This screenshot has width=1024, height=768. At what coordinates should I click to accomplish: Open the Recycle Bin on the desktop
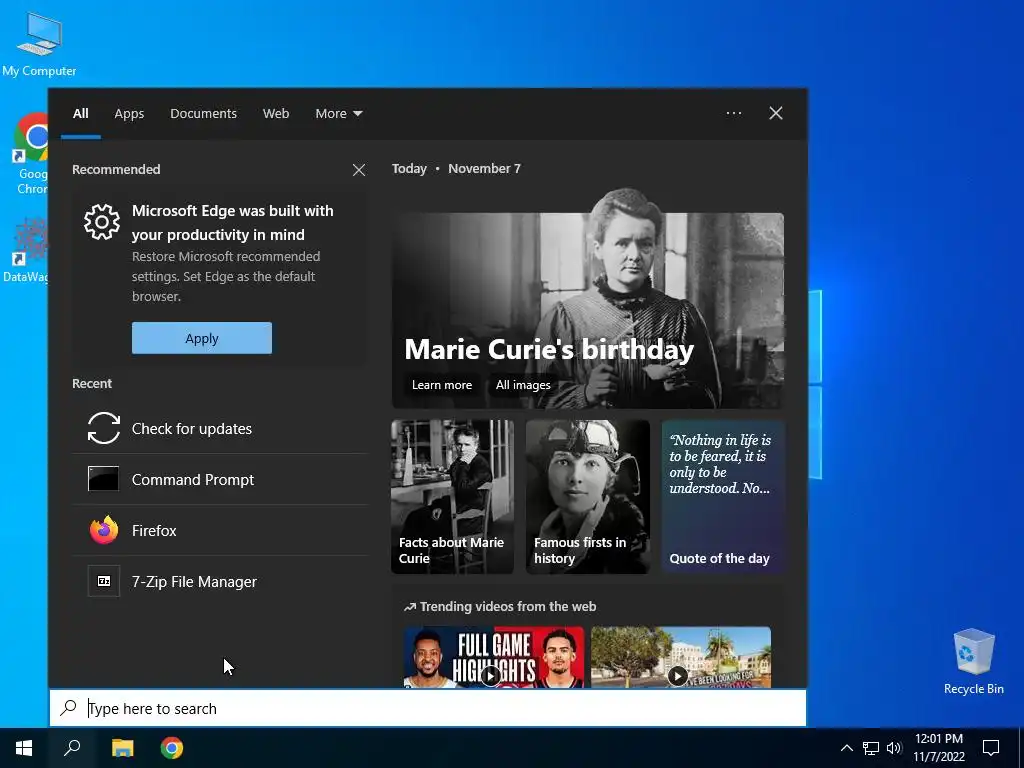tap(974, 661)
